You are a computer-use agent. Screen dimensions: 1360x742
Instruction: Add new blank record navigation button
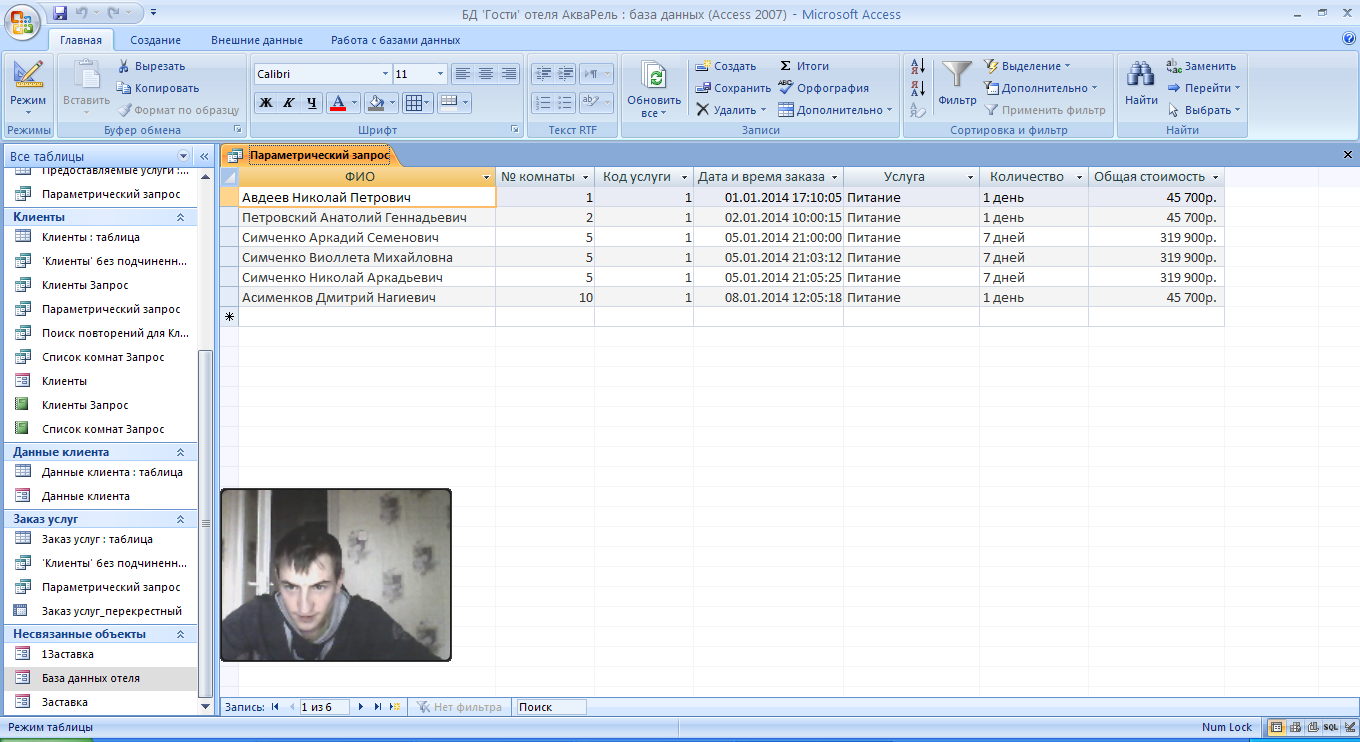point(395,707)
